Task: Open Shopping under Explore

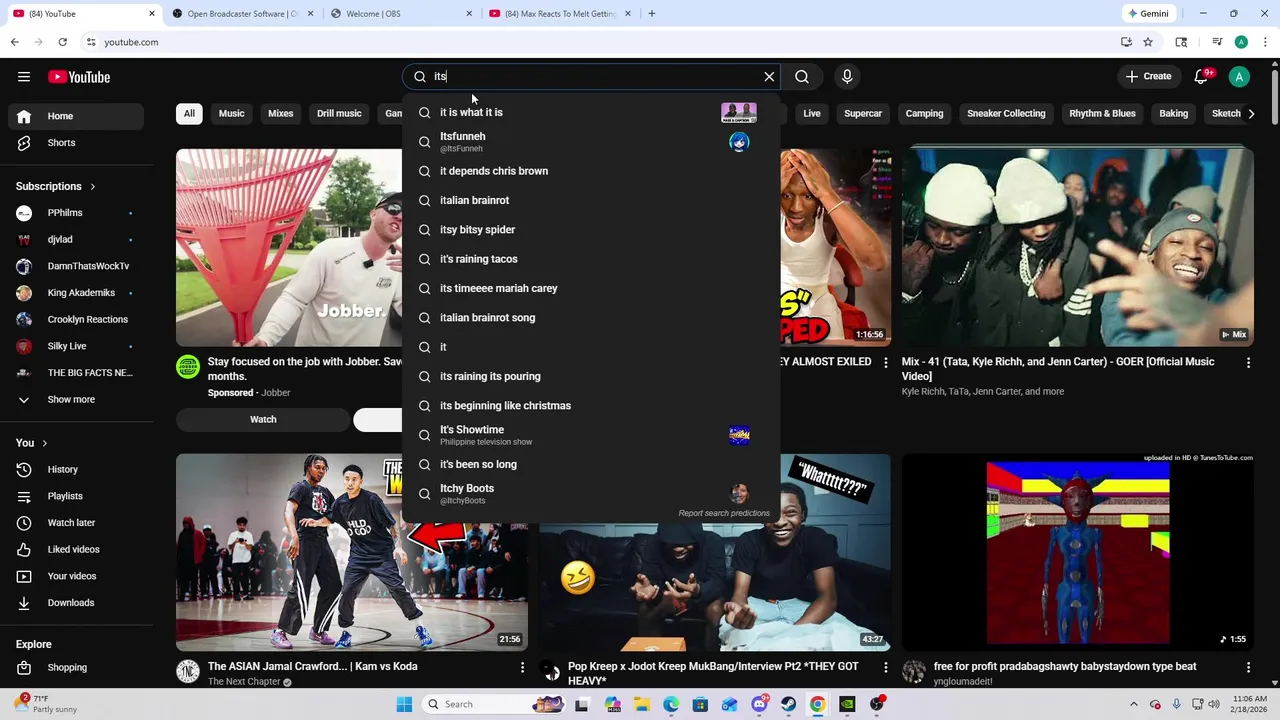Action: click(x=76, y=668)
